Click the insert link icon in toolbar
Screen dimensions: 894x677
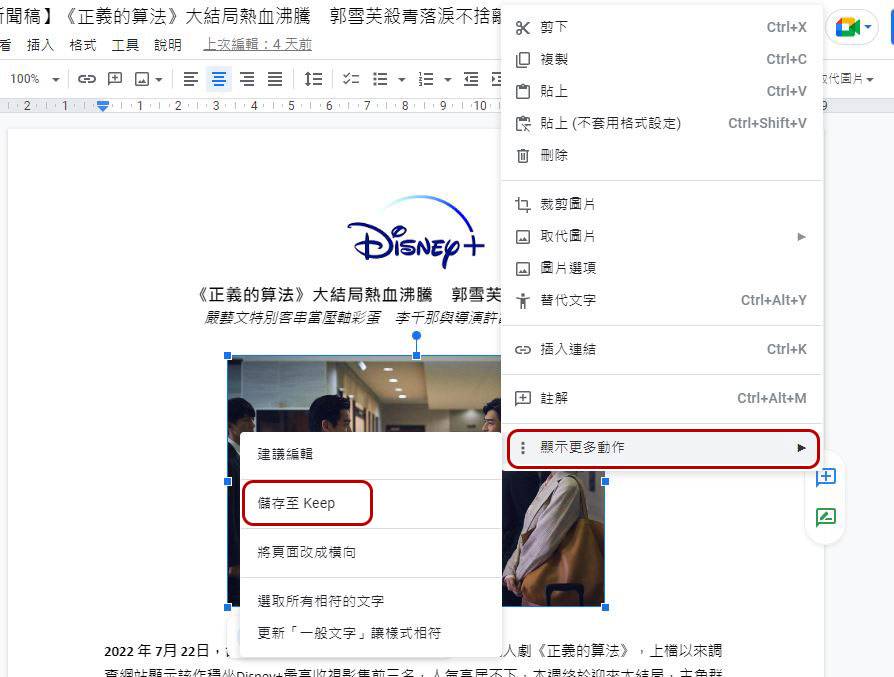pos(87,79)
